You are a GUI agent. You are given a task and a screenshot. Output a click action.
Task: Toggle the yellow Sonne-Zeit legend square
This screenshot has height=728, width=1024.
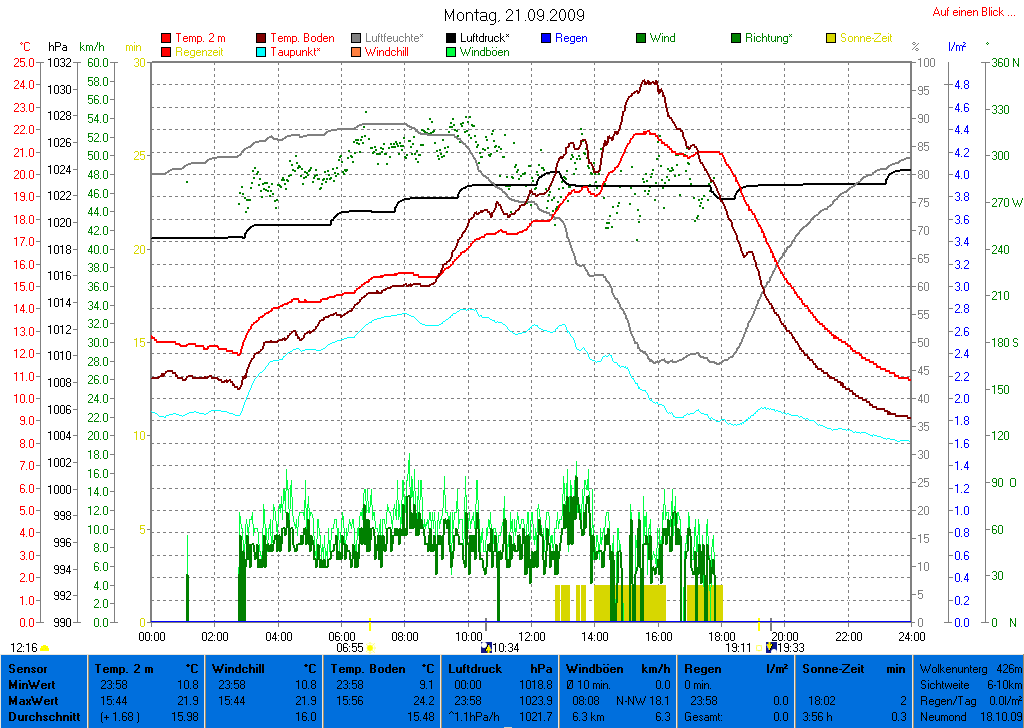(831, 39)
